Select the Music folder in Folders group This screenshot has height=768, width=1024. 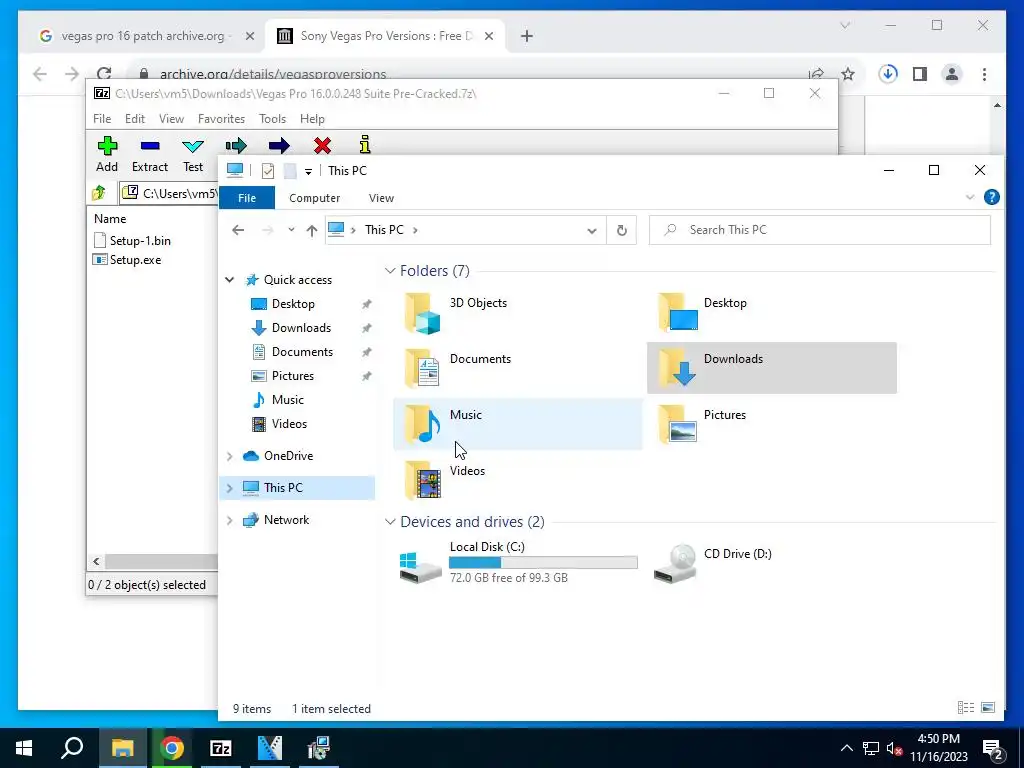[517, 424]
